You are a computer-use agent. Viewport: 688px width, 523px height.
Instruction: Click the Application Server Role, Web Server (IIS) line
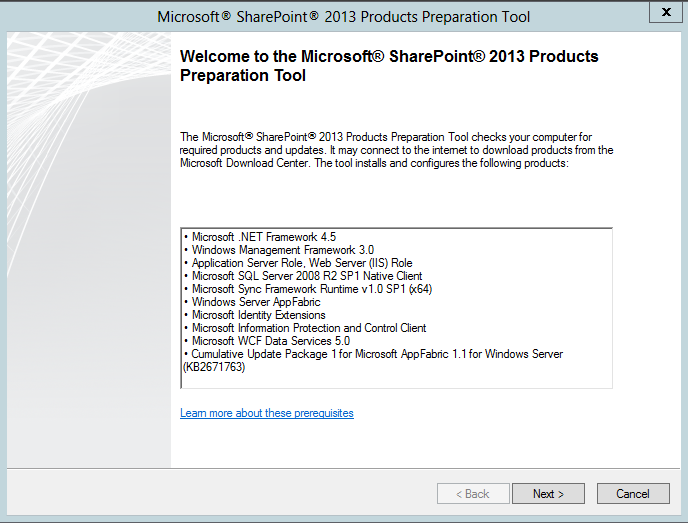(x=298, y=263)
